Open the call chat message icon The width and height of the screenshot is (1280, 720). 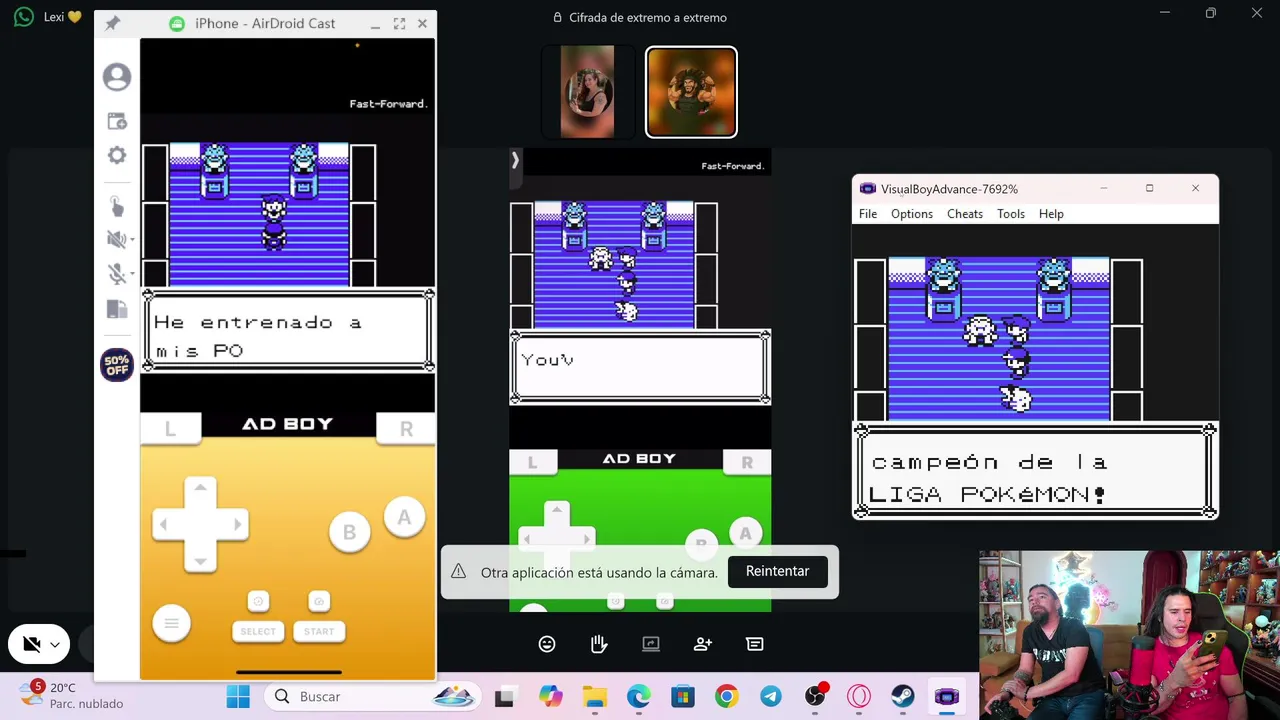[755, 644]
